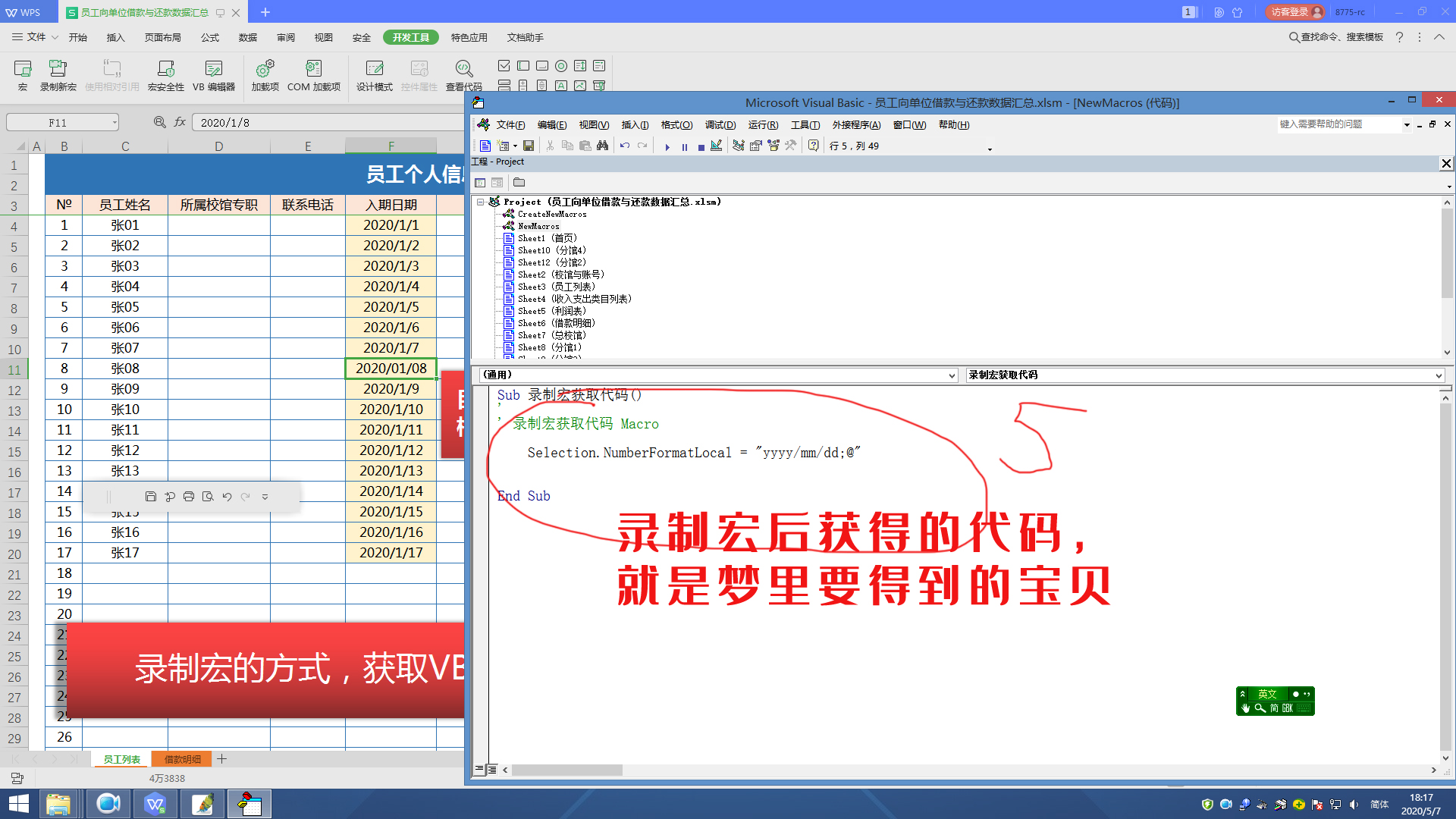Screen dimensions: 1456x819
Task: Select the NewMacros module in tree
Action: (538, 226)
